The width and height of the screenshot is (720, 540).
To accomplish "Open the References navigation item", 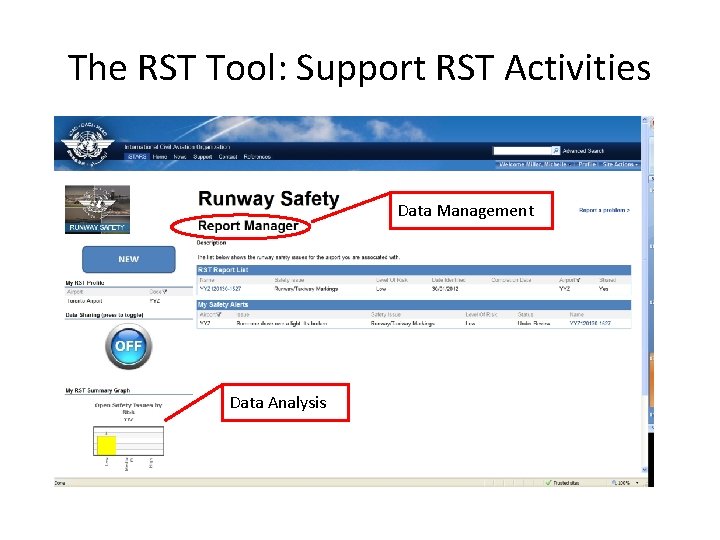I will pyautogui.click(x=257, y=157).
